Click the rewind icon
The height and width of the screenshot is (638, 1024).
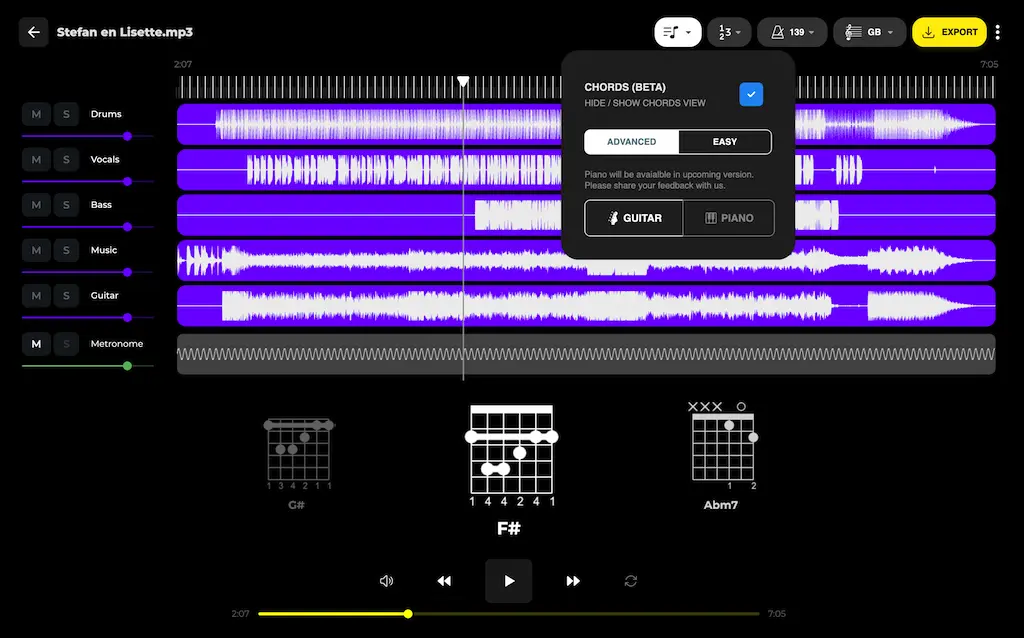(444, 581)
